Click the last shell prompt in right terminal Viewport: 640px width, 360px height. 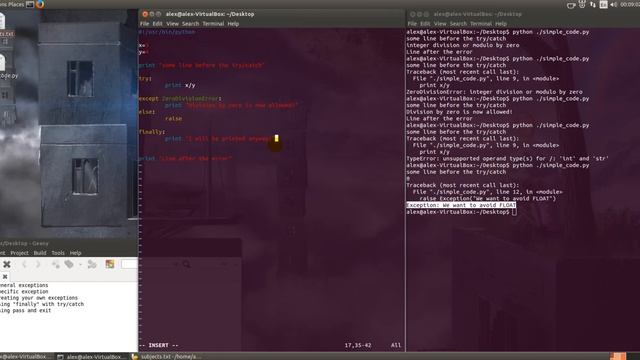[x=458, y=212]
